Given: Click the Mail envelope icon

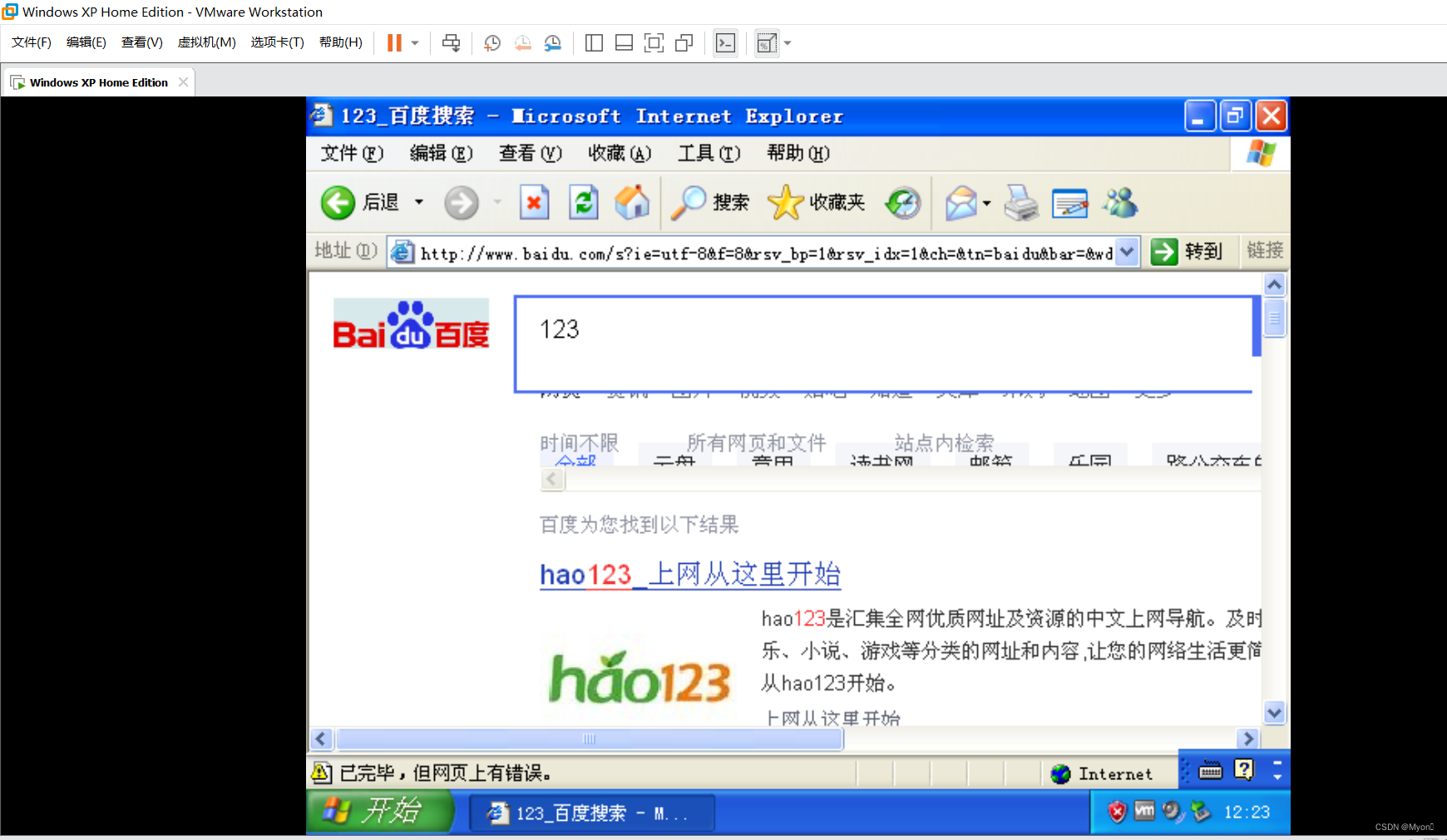Looking at the screenshot, I should tap(961, 202).
